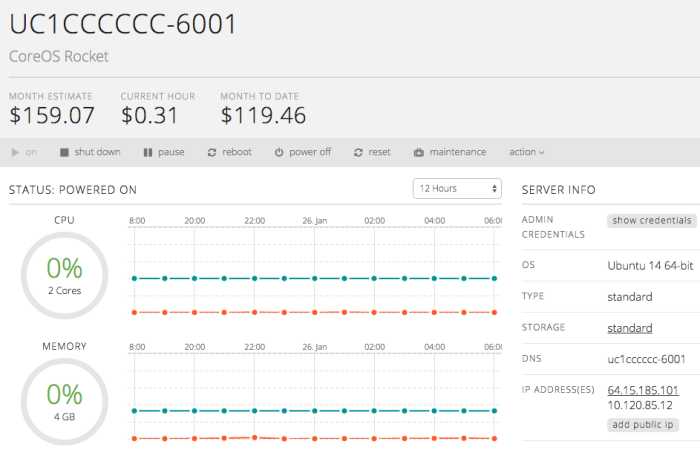Open the 12 Hours time range dropdown
The image size is (700, 450).
coord(457,189)
